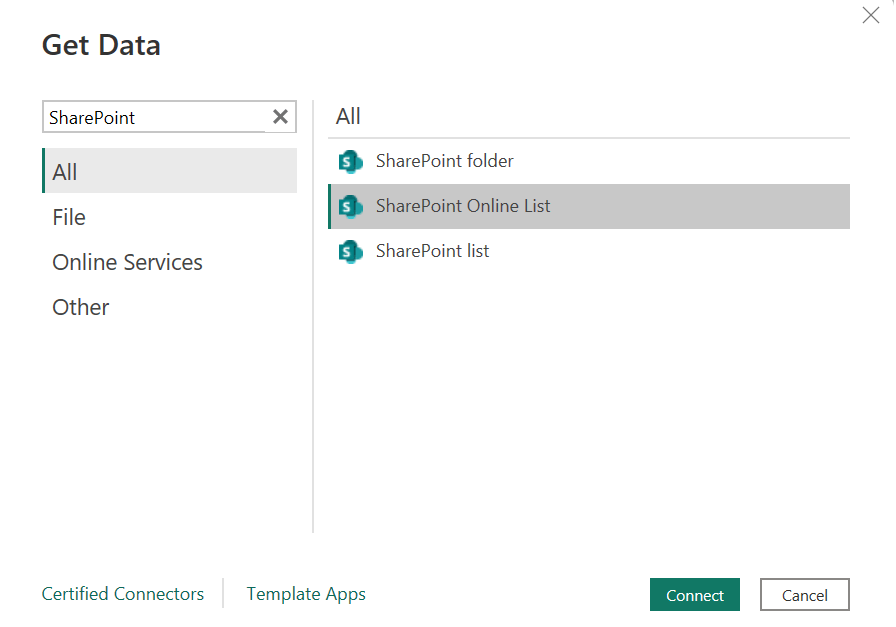Click the SharePoint folder connector icon

350,161
